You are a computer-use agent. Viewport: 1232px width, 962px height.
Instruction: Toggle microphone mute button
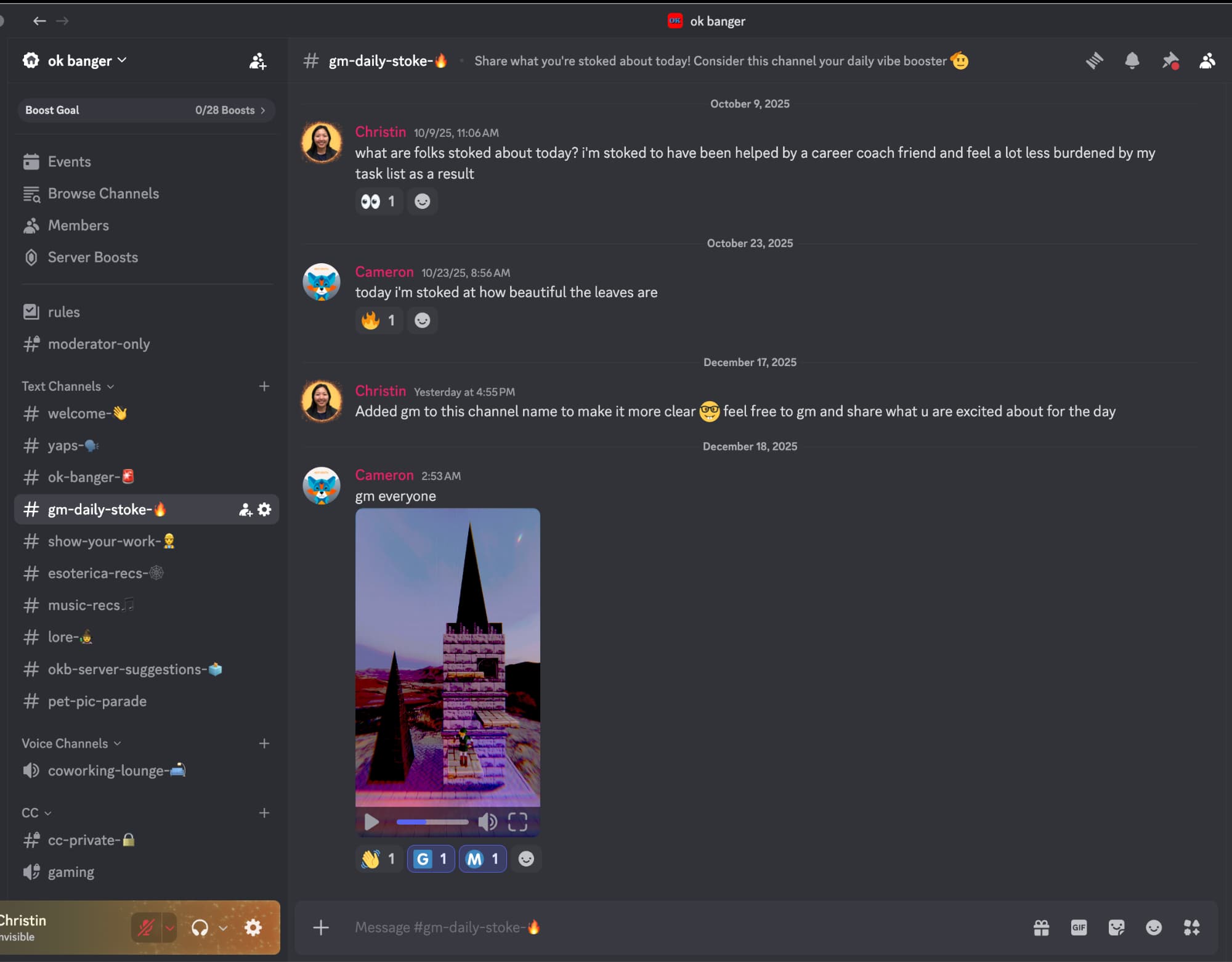click(x=146, y=927)
